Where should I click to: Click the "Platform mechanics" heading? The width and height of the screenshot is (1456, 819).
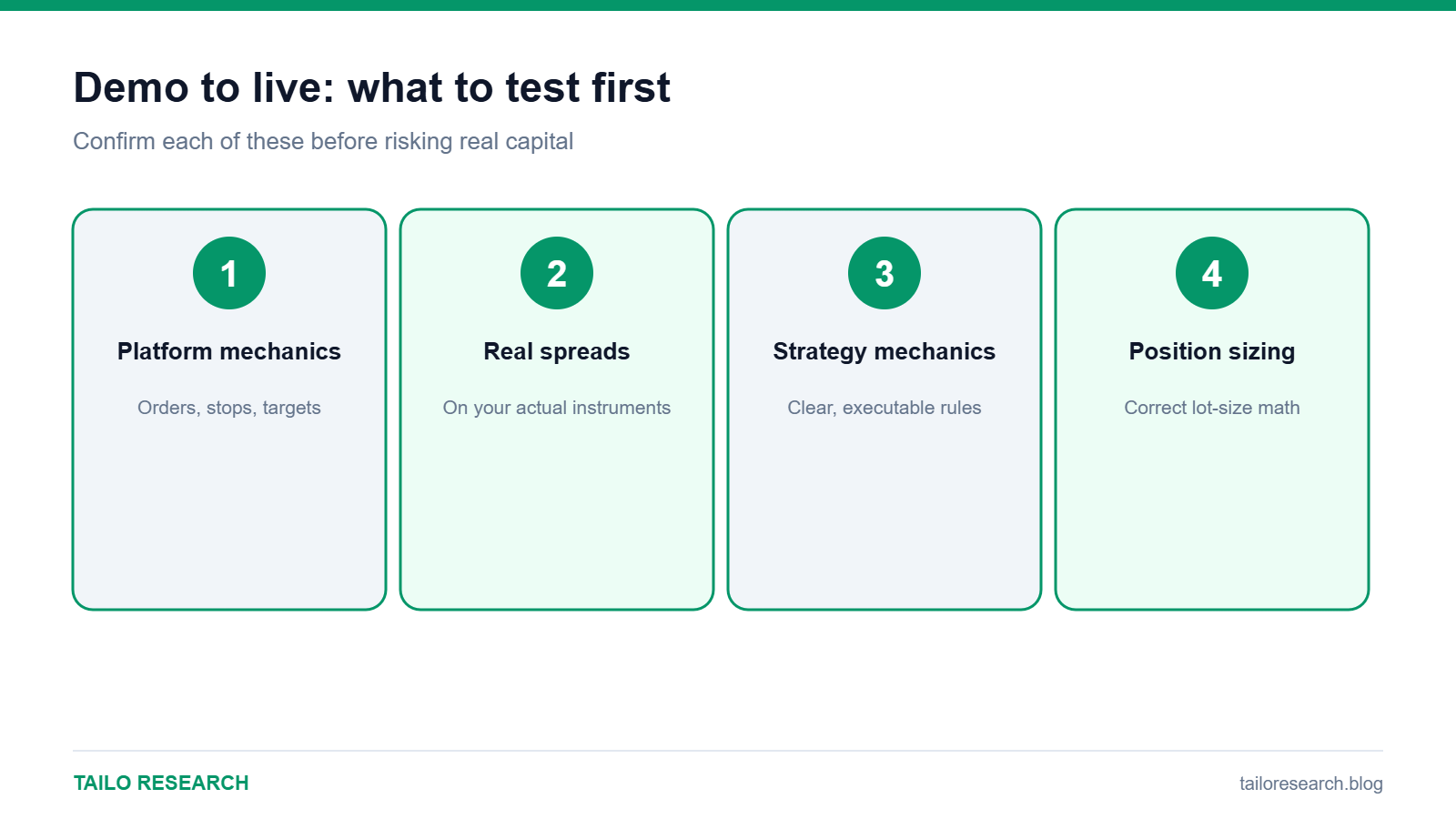click(x=229, y=351)
